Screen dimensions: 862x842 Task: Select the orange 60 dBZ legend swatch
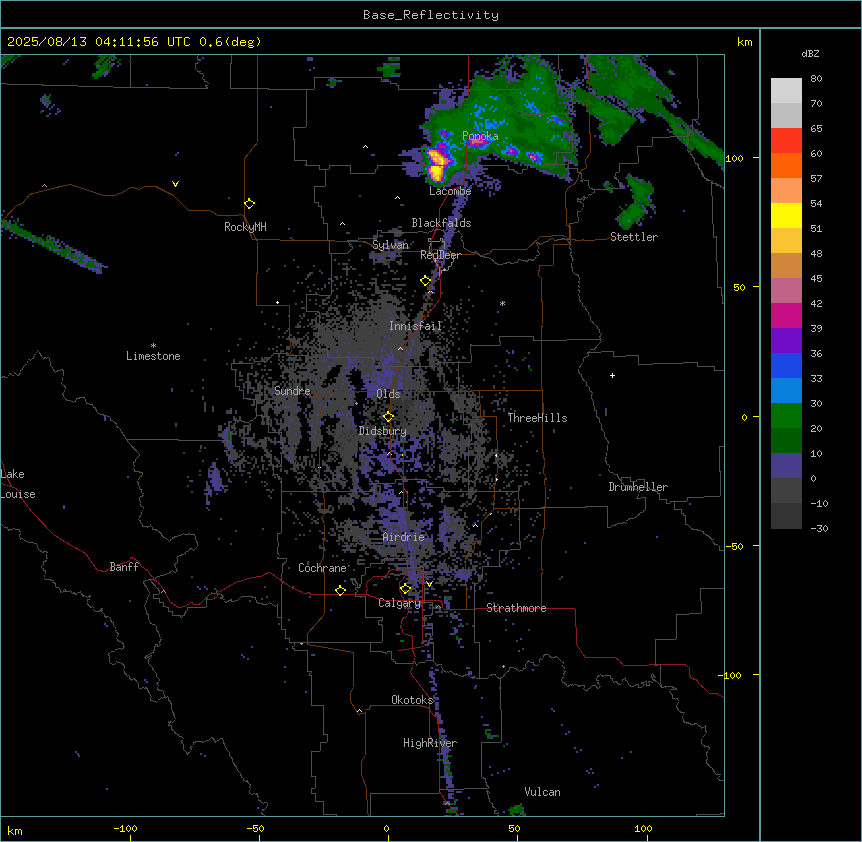point(786,165)
